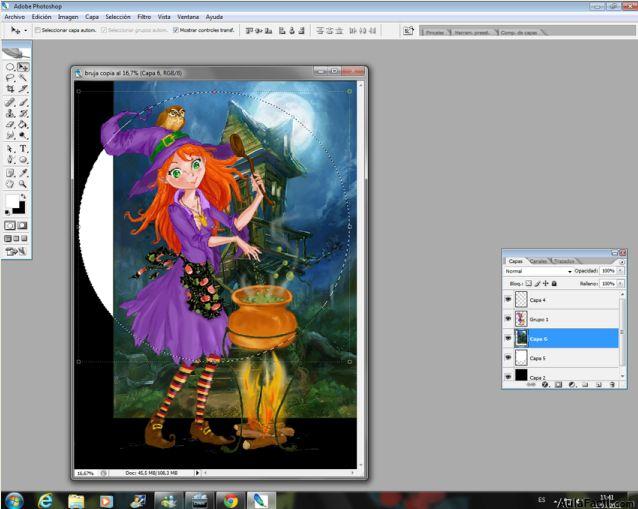
Task: Open the Capa menu
Action: tap(92, 17)
